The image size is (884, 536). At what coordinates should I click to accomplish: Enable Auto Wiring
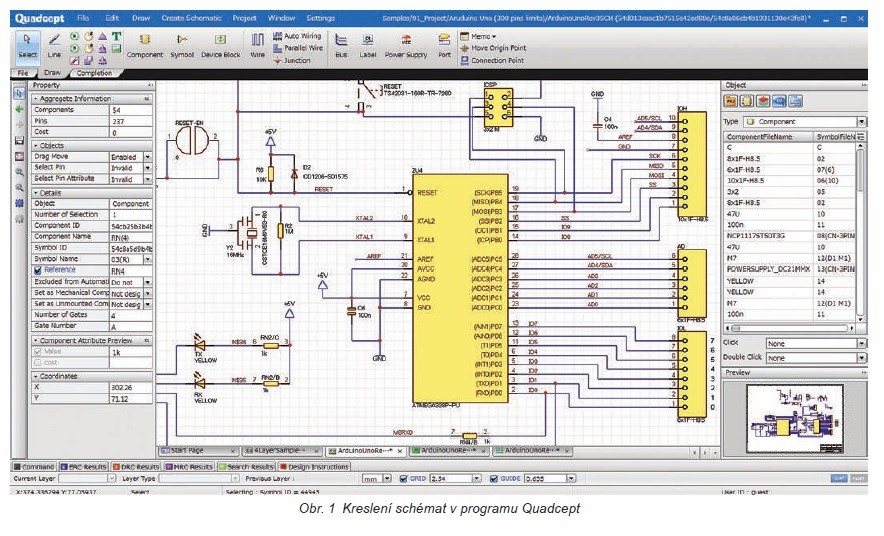(298, 36)
